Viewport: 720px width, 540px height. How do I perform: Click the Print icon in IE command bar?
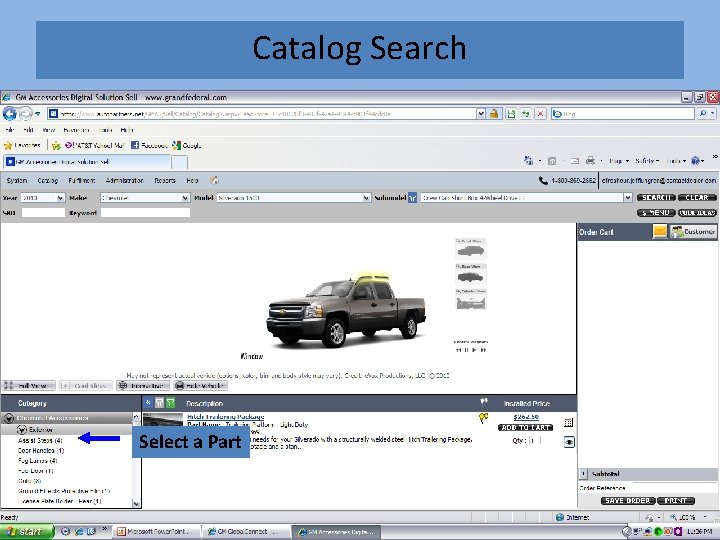591,161
